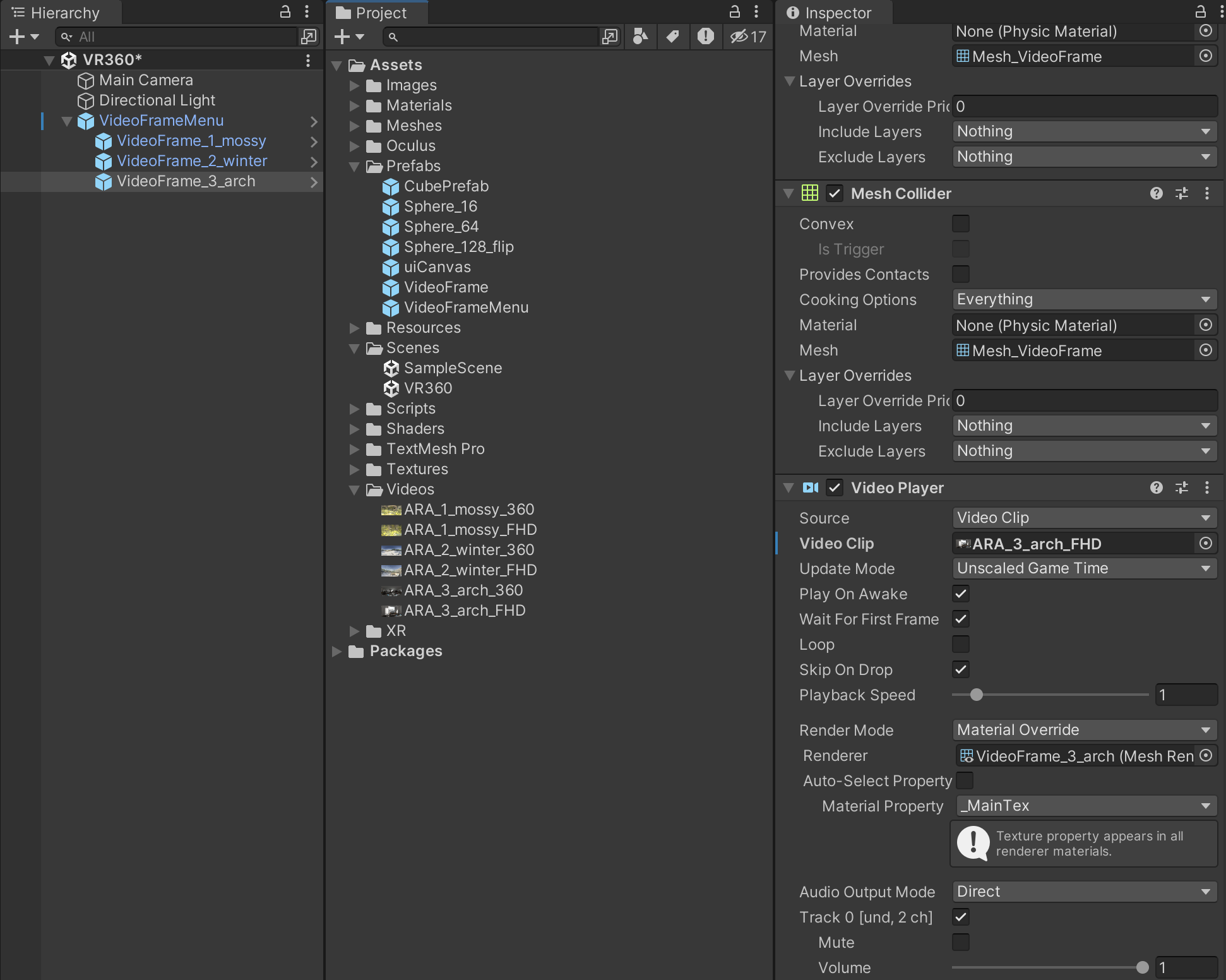This screenshot has height=980, width=1226.
Task: Select VideoFrame_1_mossy in Hierarchy
Action: click(191, 141)
